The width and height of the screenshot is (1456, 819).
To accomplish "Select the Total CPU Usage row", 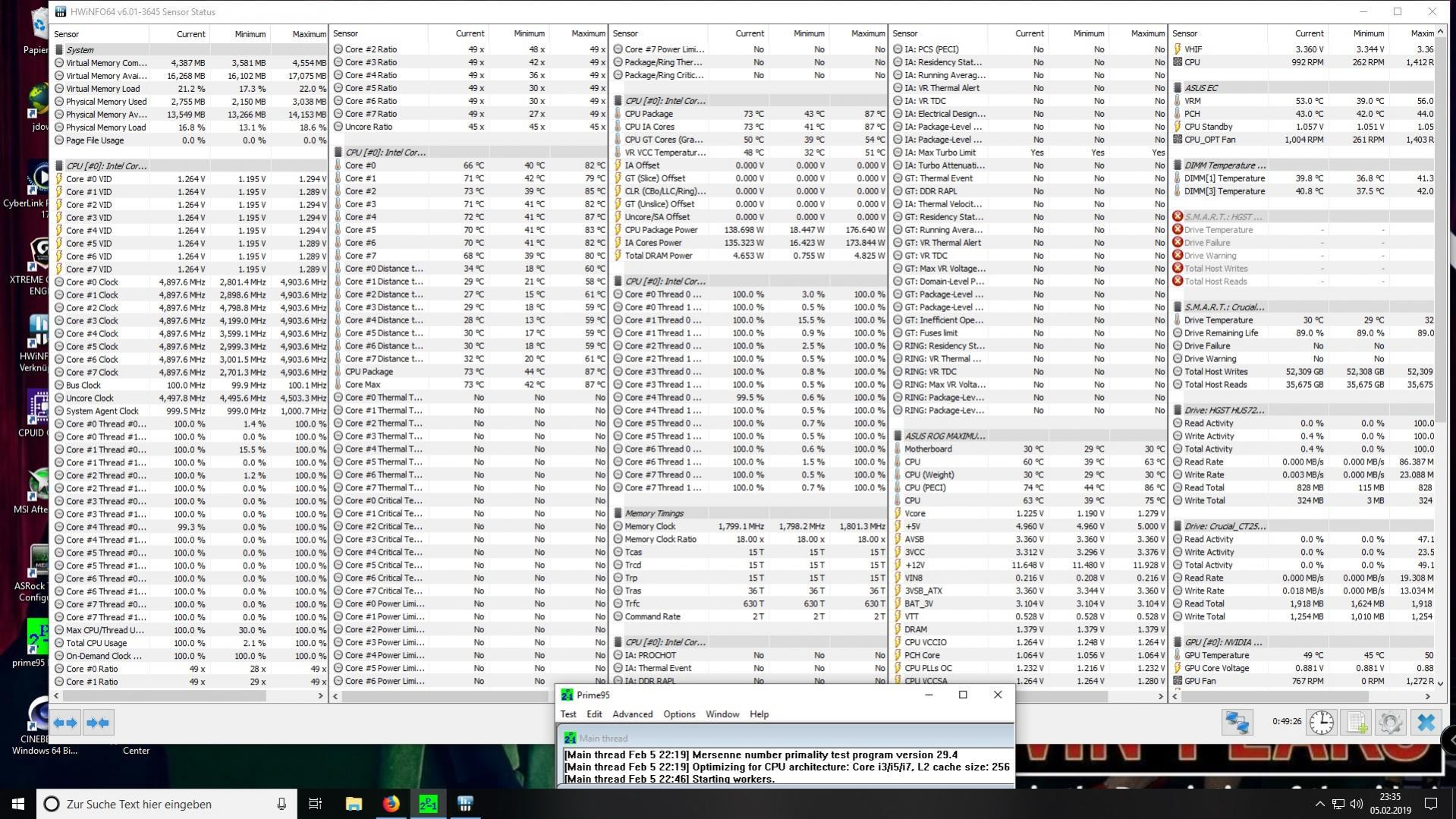I will pyautogui.click(x=190, y=643).
